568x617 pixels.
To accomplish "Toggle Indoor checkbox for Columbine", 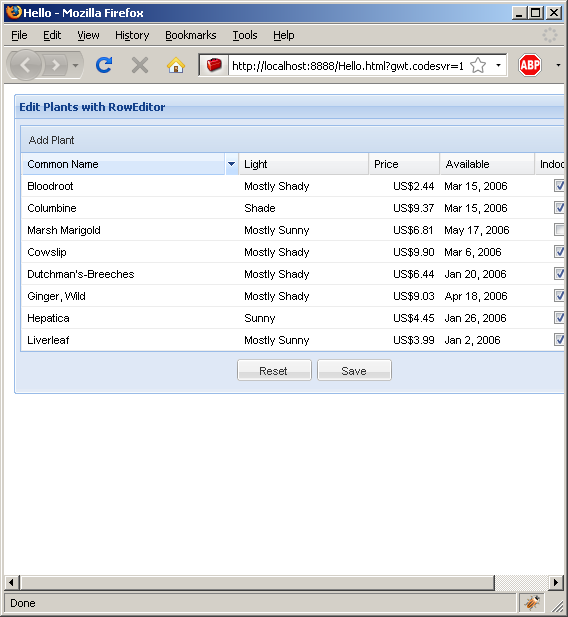I will pyautogui.click(x=559, y=208).
